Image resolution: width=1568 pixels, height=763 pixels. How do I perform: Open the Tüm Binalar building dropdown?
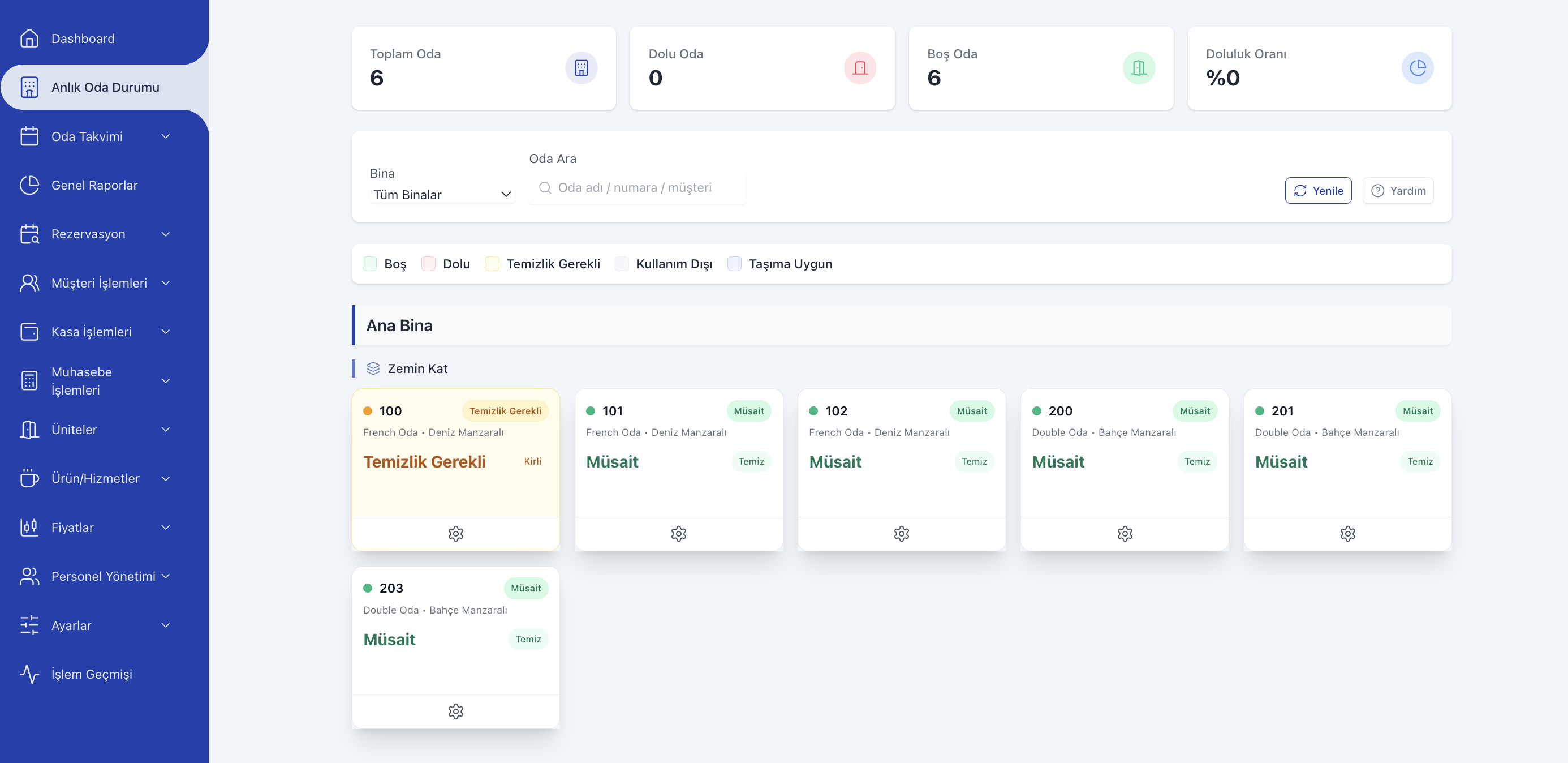(441, 194)
